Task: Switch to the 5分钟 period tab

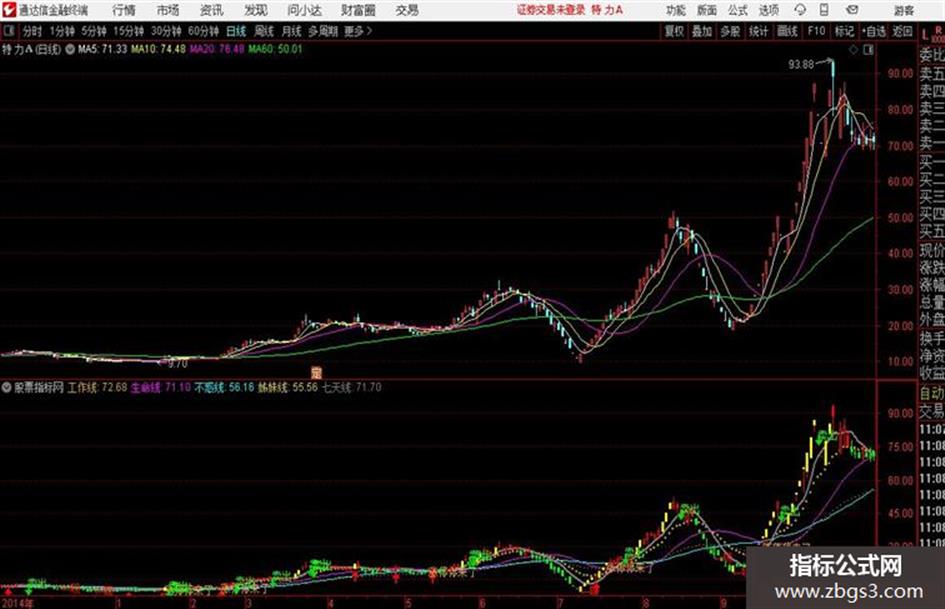Action: click(x=94, y=31)
